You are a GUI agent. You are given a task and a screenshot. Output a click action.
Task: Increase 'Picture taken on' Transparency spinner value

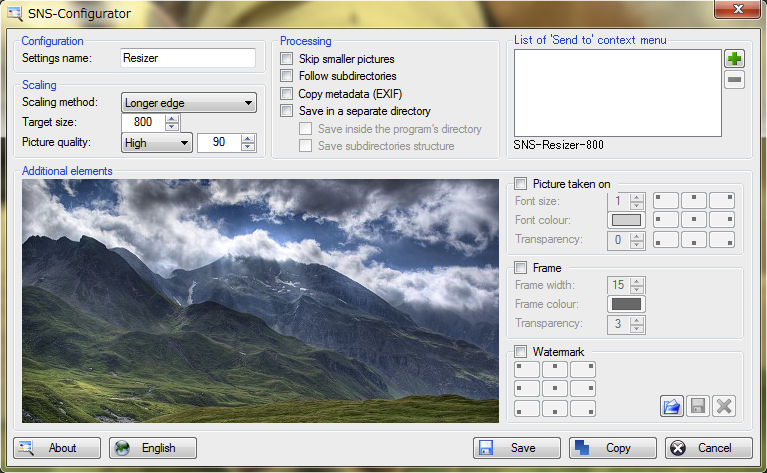(x=636, y=236)
